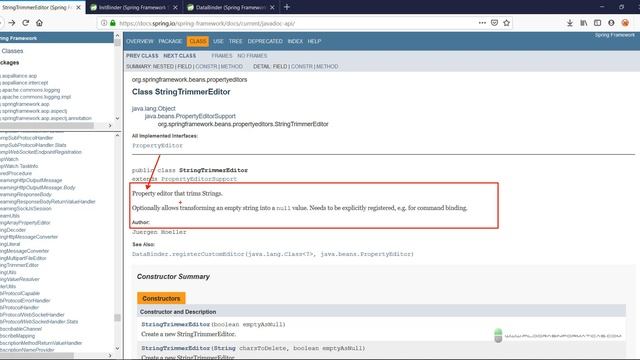Open StringTrimmerEditor(String charsToDelete, boolean) constructor
The height and width of the screenshot is (360, 640).
176,348
